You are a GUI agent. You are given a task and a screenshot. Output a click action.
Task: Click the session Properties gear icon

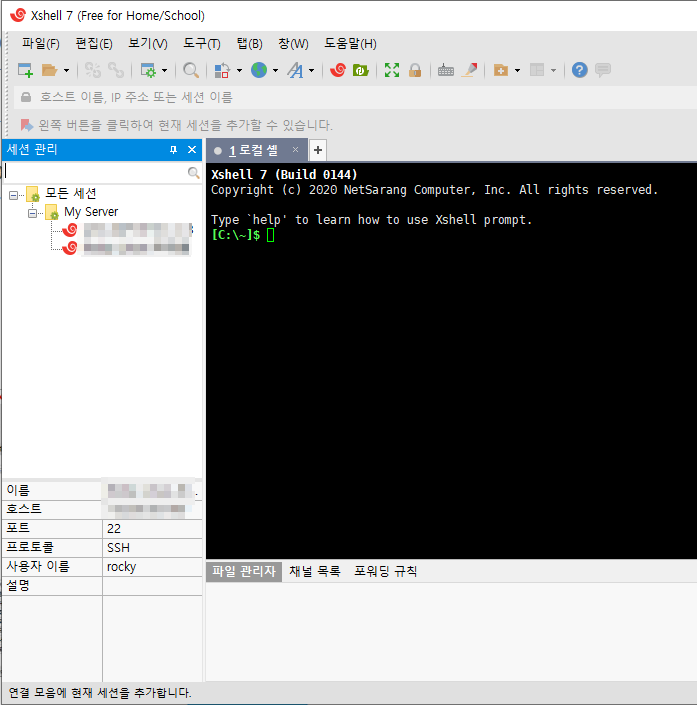148,70
